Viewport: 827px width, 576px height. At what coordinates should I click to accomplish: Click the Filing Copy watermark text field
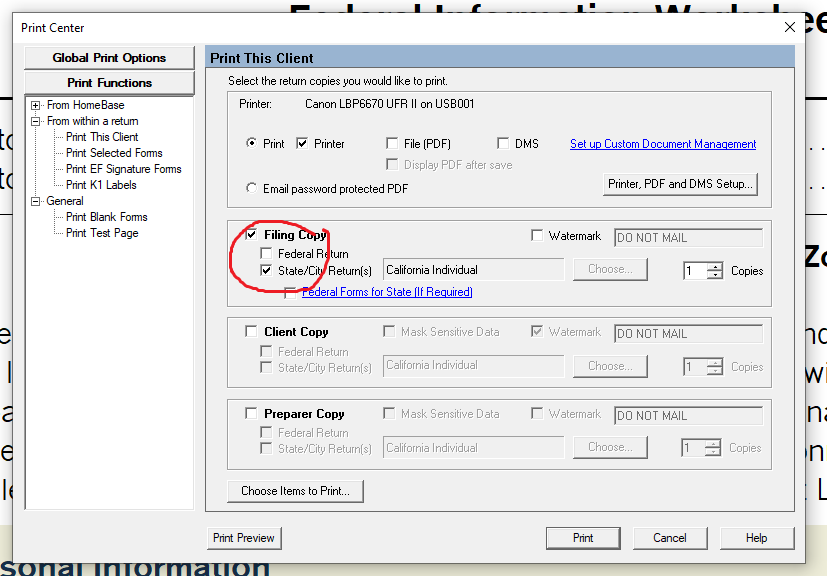click(x=687, y=238)
